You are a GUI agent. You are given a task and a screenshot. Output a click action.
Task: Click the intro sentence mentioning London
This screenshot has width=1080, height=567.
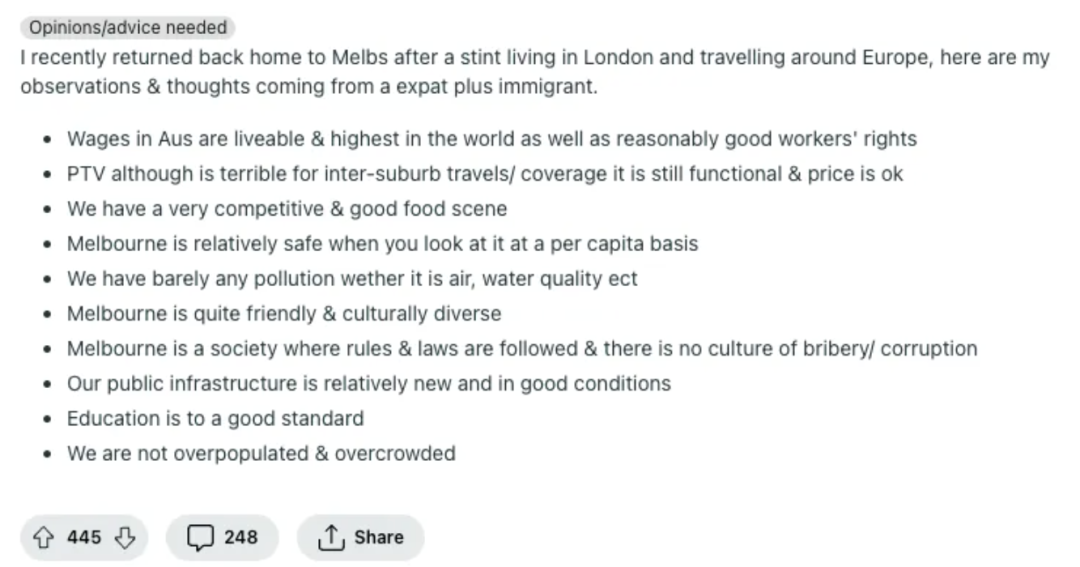[535, 57]
